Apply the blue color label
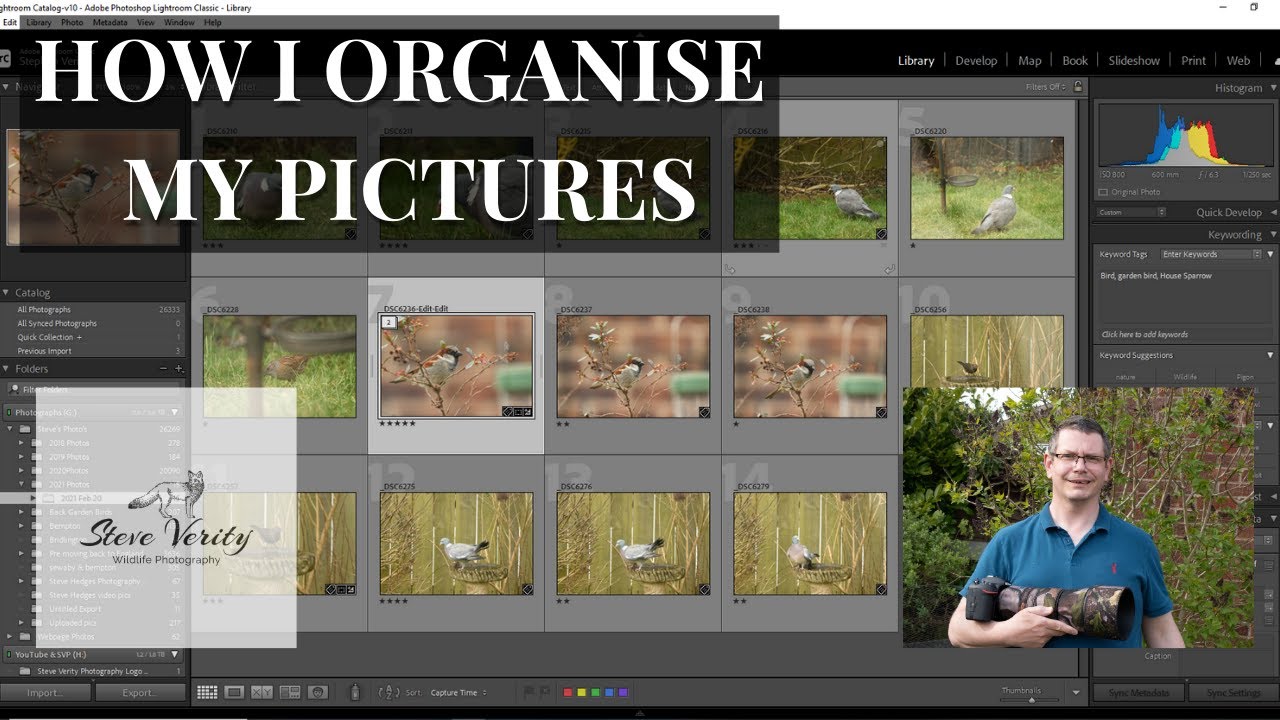 [609, 692]
